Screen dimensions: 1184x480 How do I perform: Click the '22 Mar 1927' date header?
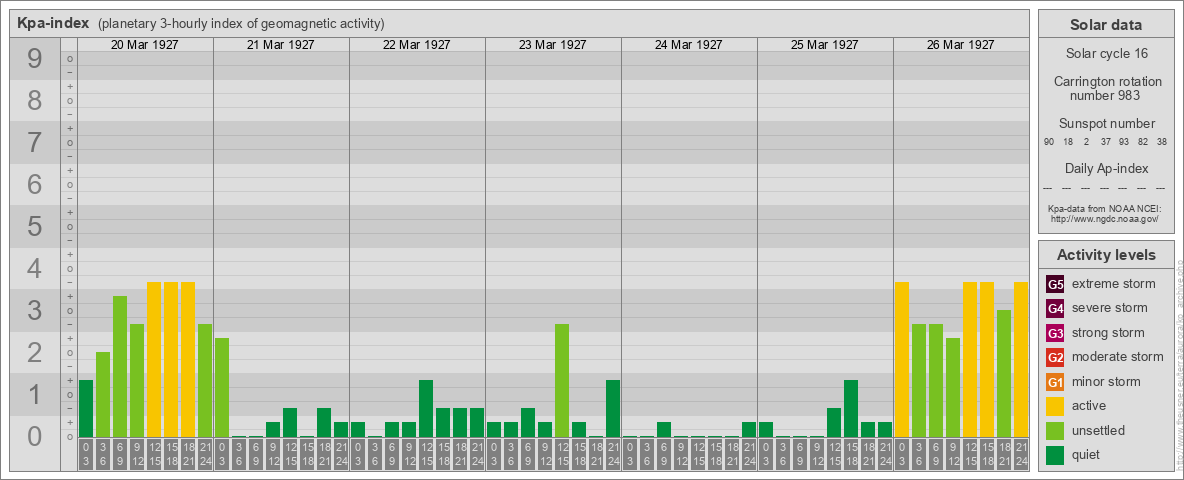417,45
